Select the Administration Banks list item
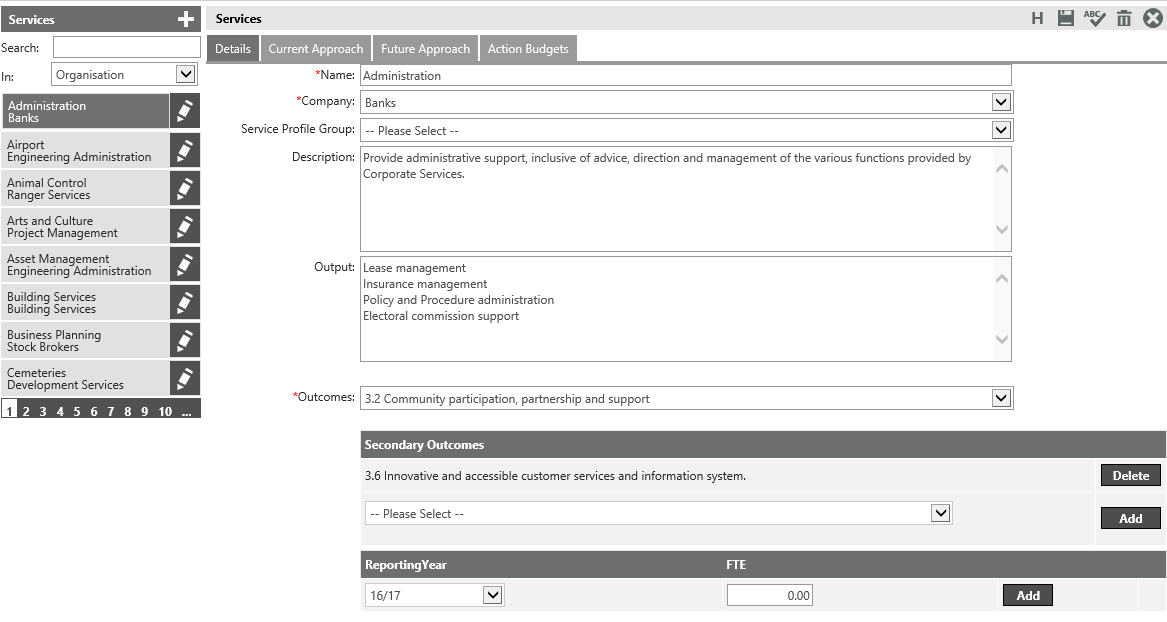The height and width of the screenshot is (622, 1167). coord(86,112)
